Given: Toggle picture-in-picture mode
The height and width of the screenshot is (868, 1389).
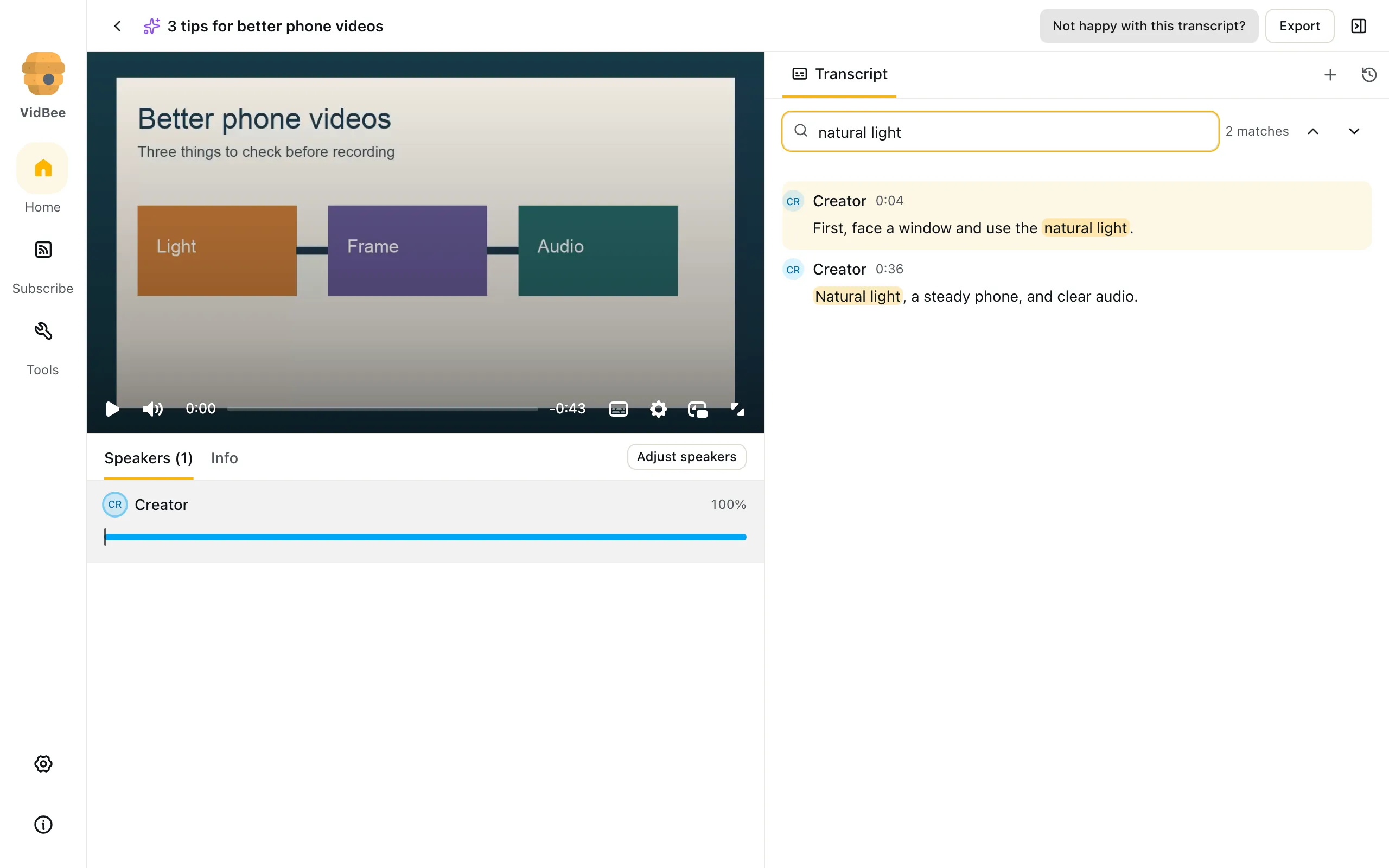Looking at the screenshot, I should click(x=697, y=409).
